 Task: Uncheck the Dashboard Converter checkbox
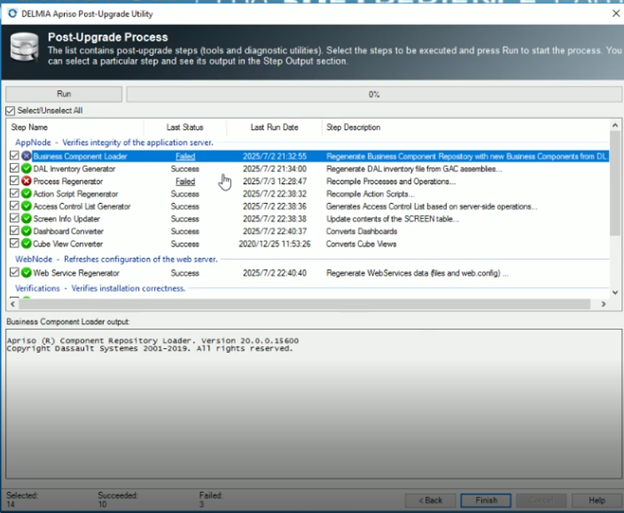tap(14, 231)
